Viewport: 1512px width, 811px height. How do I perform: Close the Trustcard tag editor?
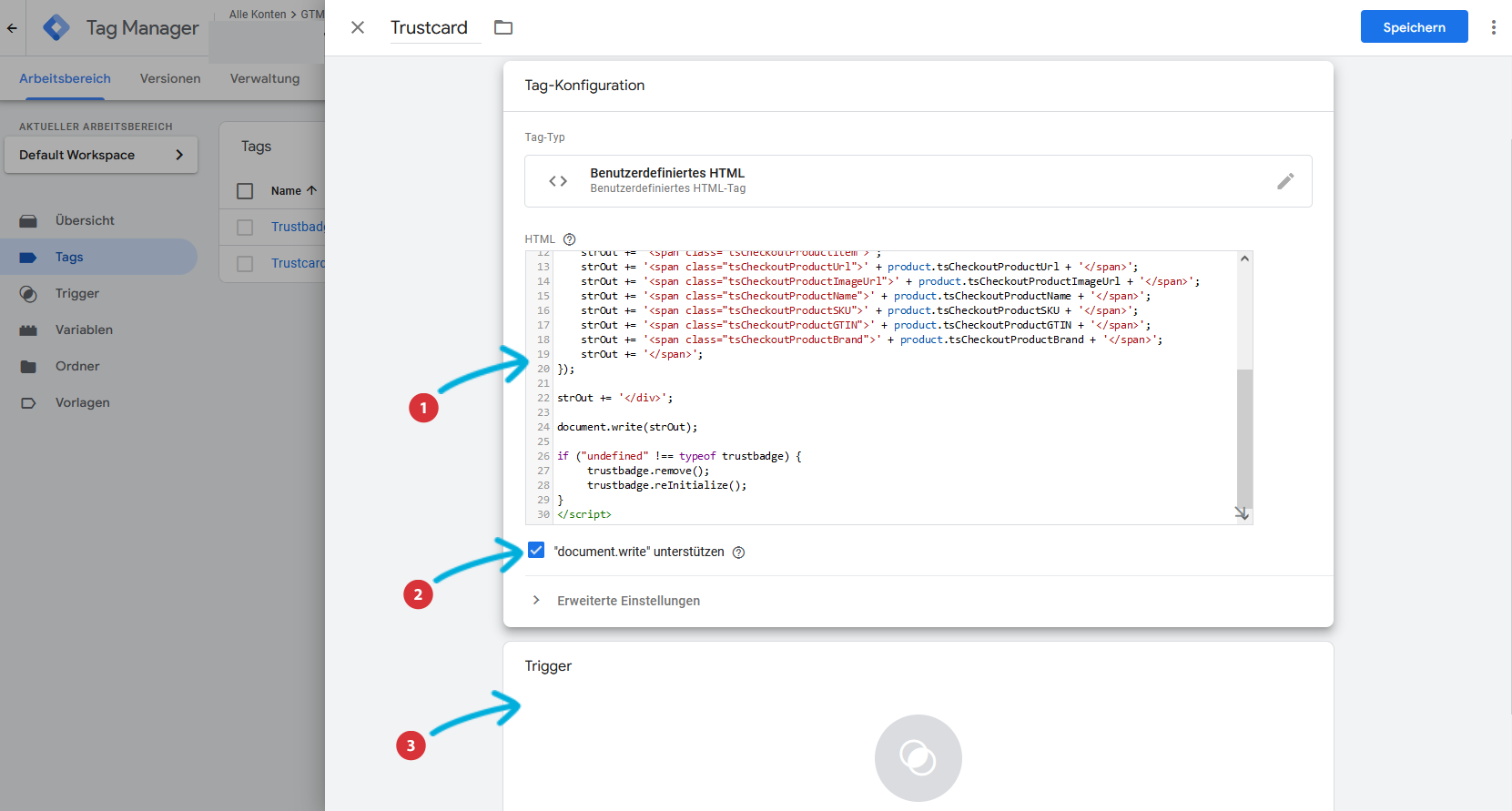(x=358, y=27)
